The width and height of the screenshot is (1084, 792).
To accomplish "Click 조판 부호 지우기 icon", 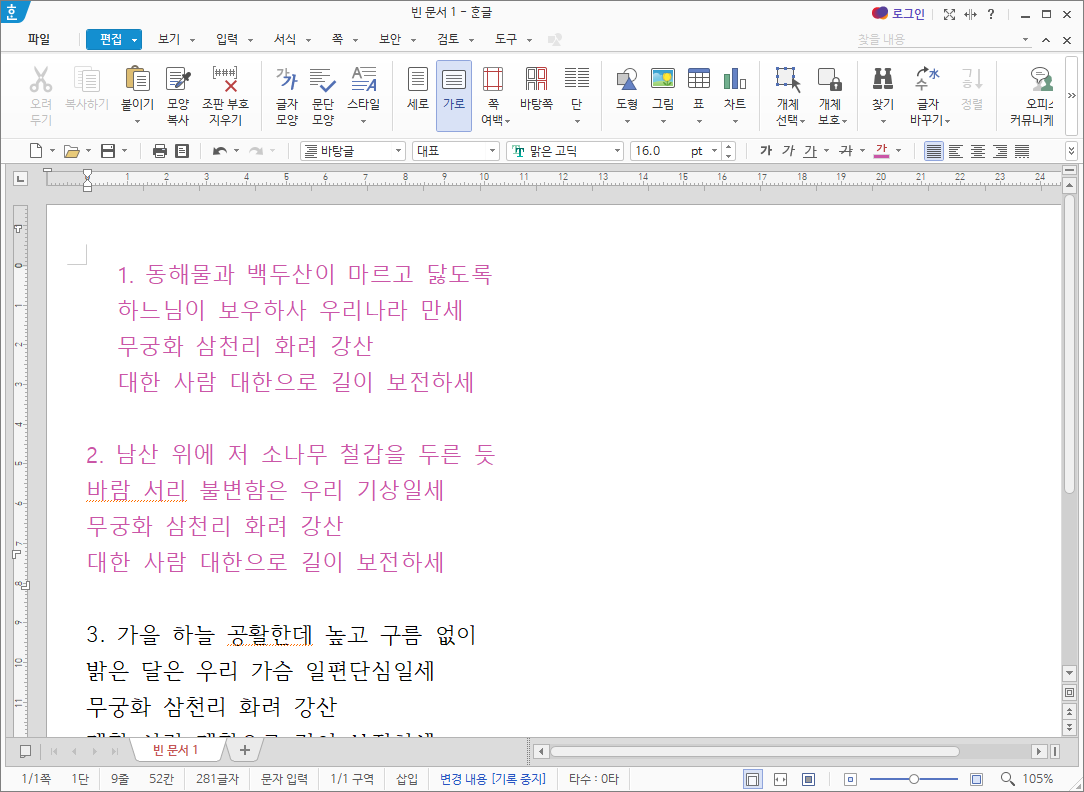I will [225, 95].
